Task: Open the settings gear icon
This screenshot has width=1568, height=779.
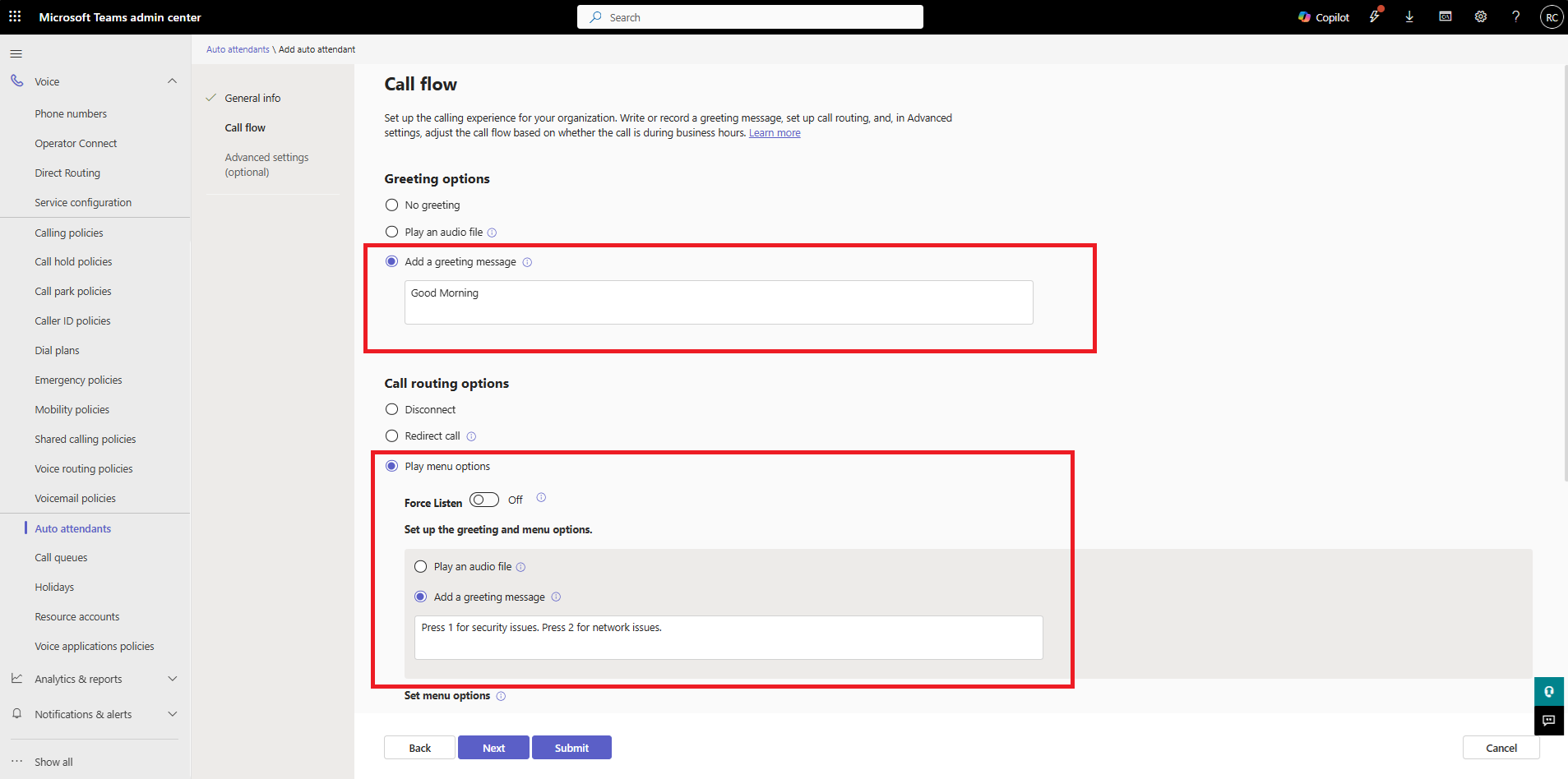Action: coord(1480,17)
